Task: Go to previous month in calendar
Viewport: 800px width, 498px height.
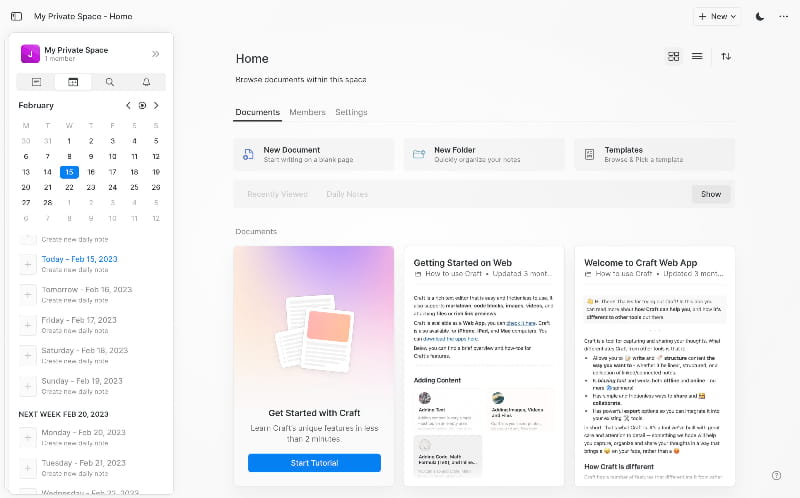Action: [x=128, y=105]
